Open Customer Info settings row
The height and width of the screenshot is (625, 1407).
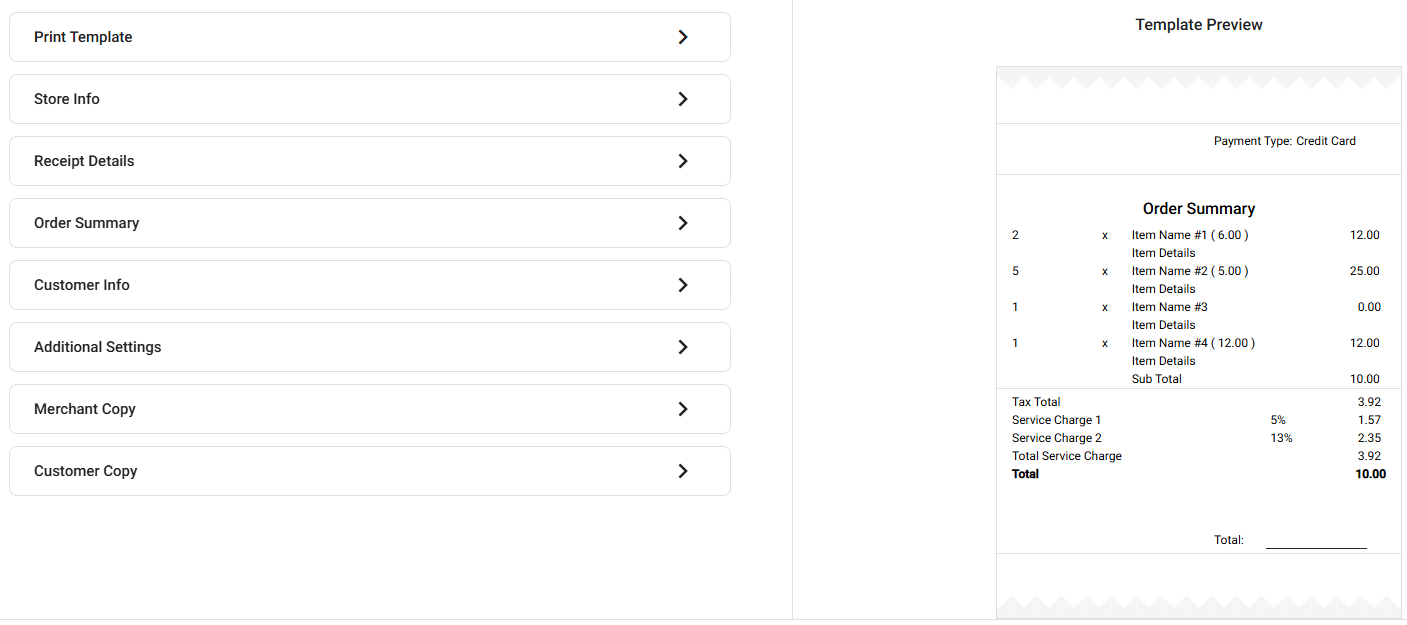[x=82, y=285]
